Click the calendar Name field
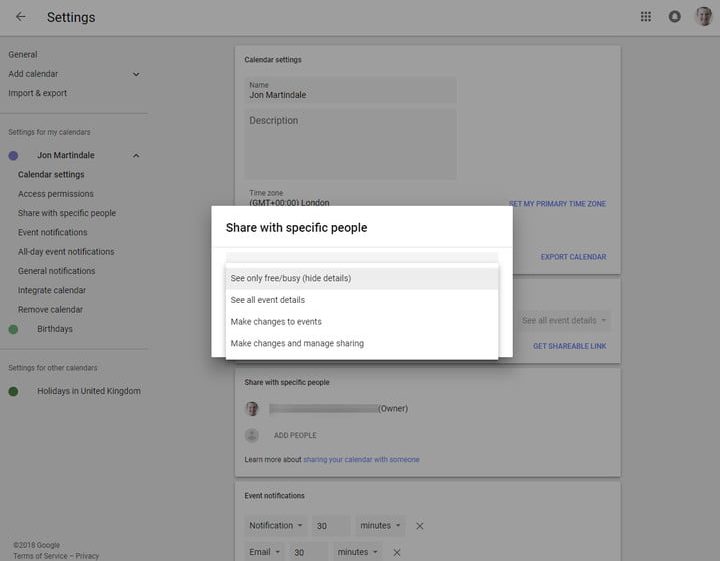Image resolution: width=720 pixels, height=561 pixels. pos(350,90)
